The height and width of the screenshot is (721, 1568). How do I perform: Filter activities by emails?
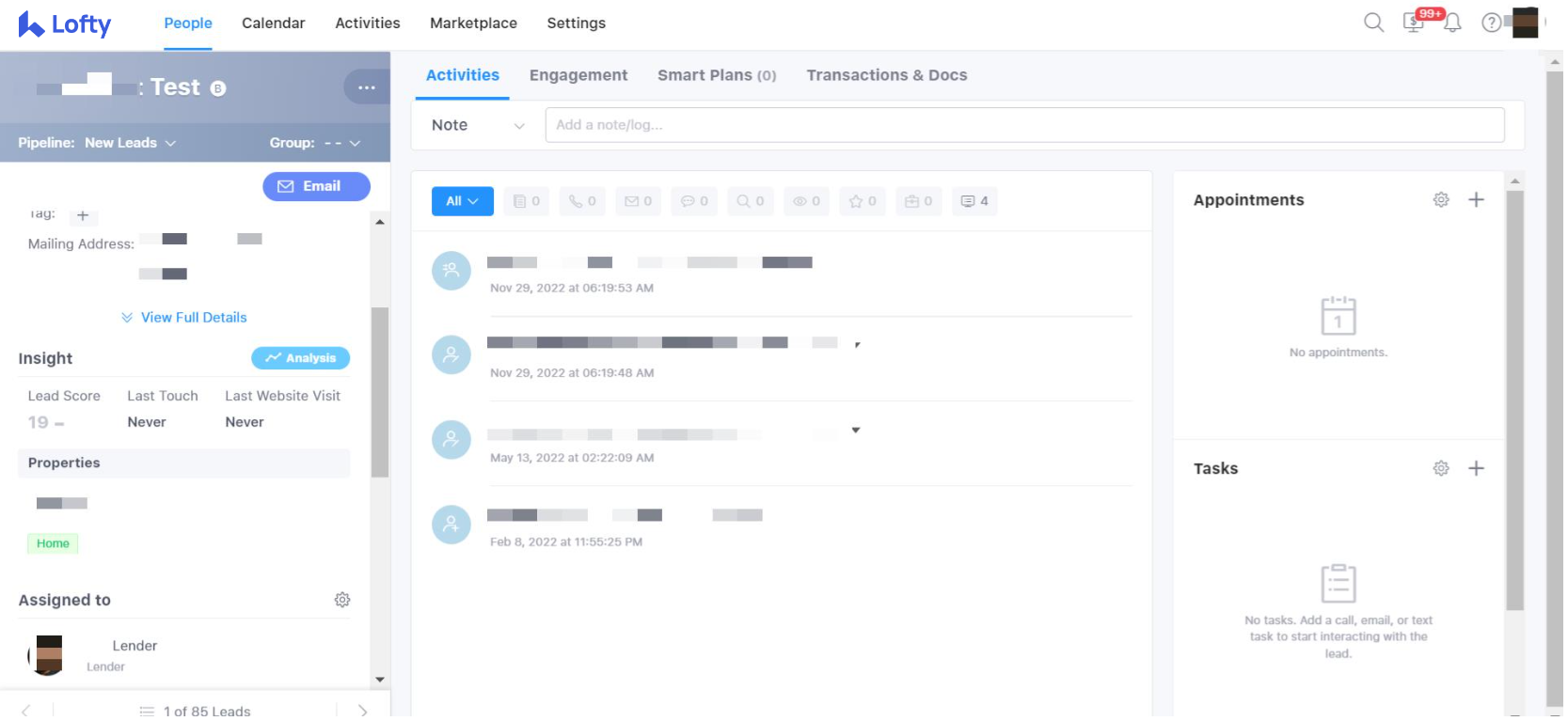coord(638,201)
